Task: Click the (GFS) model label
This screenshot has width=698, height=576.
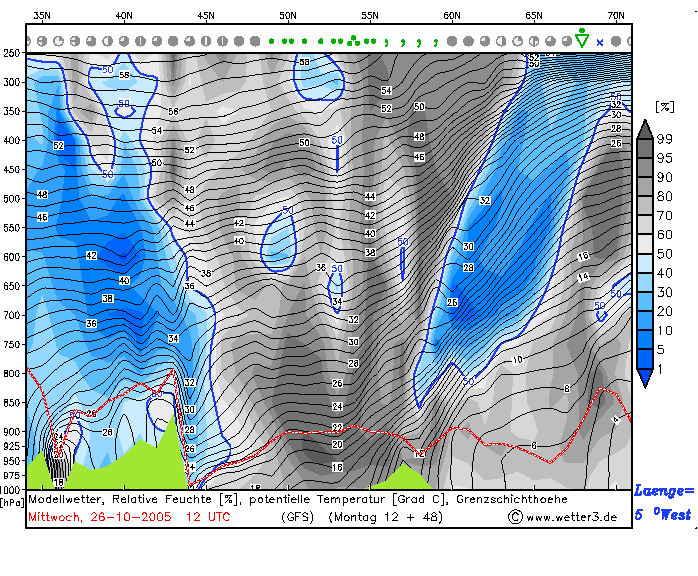Action: pyautogui.click(x=297, y=517)
